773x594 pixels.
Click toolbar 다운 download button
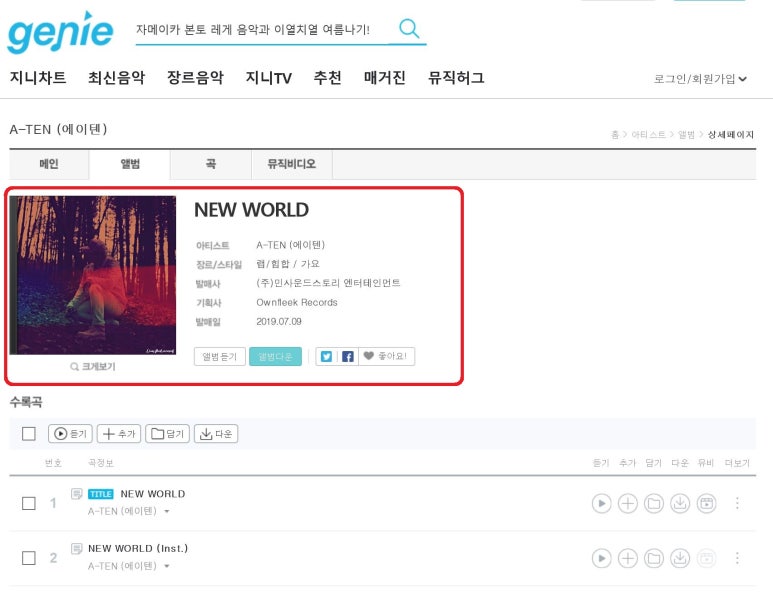[x=216, y=434]
